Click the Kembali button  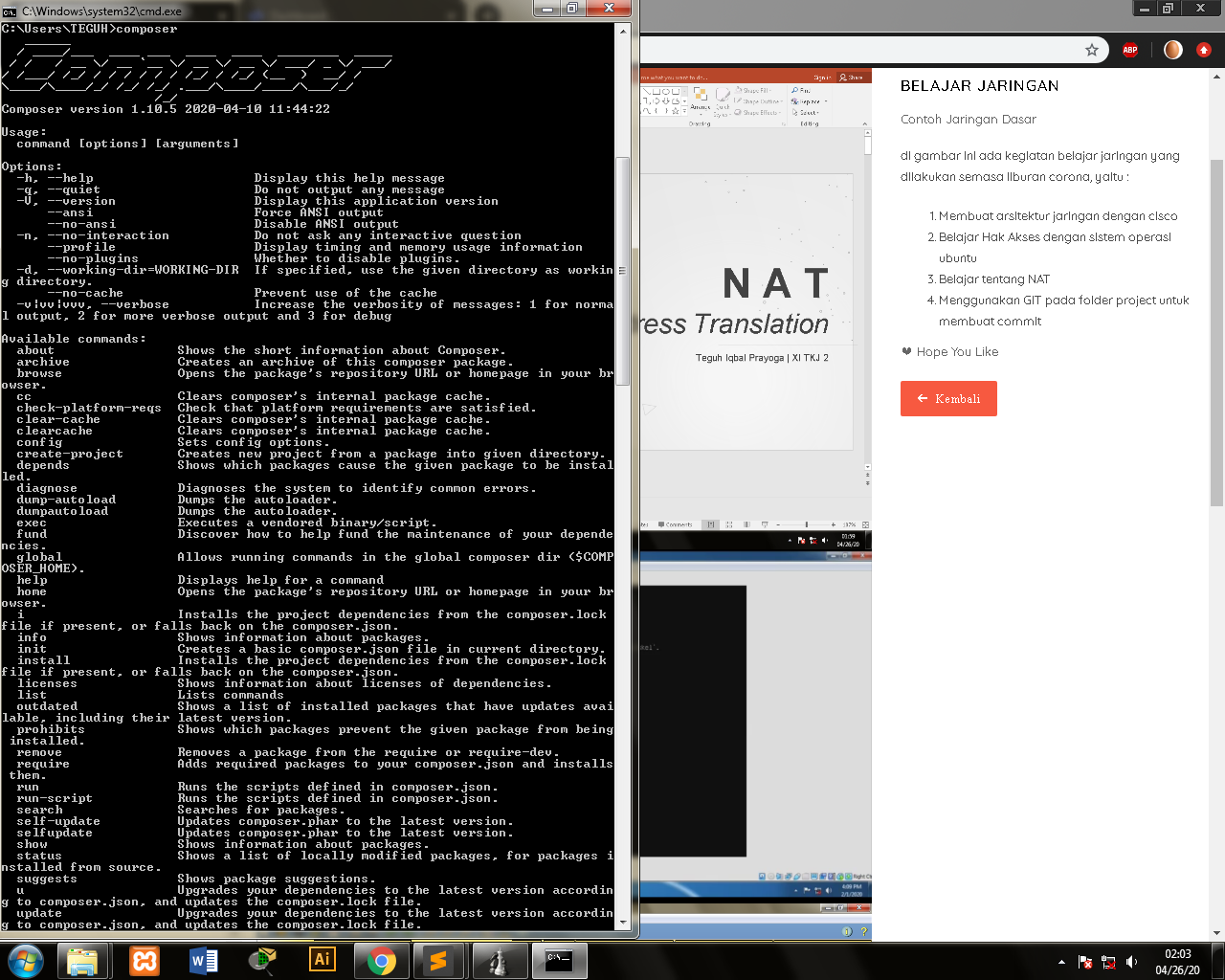(x=948, y=399)
